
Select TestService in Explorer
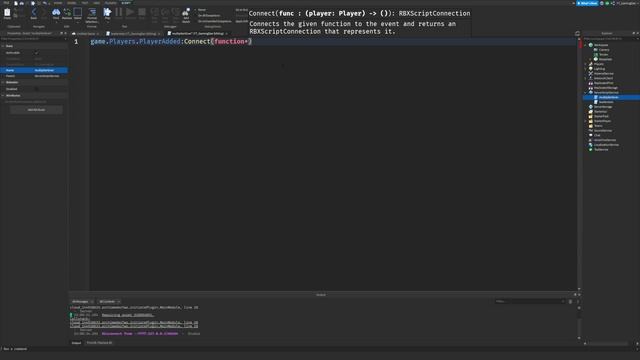coord(601,149)
